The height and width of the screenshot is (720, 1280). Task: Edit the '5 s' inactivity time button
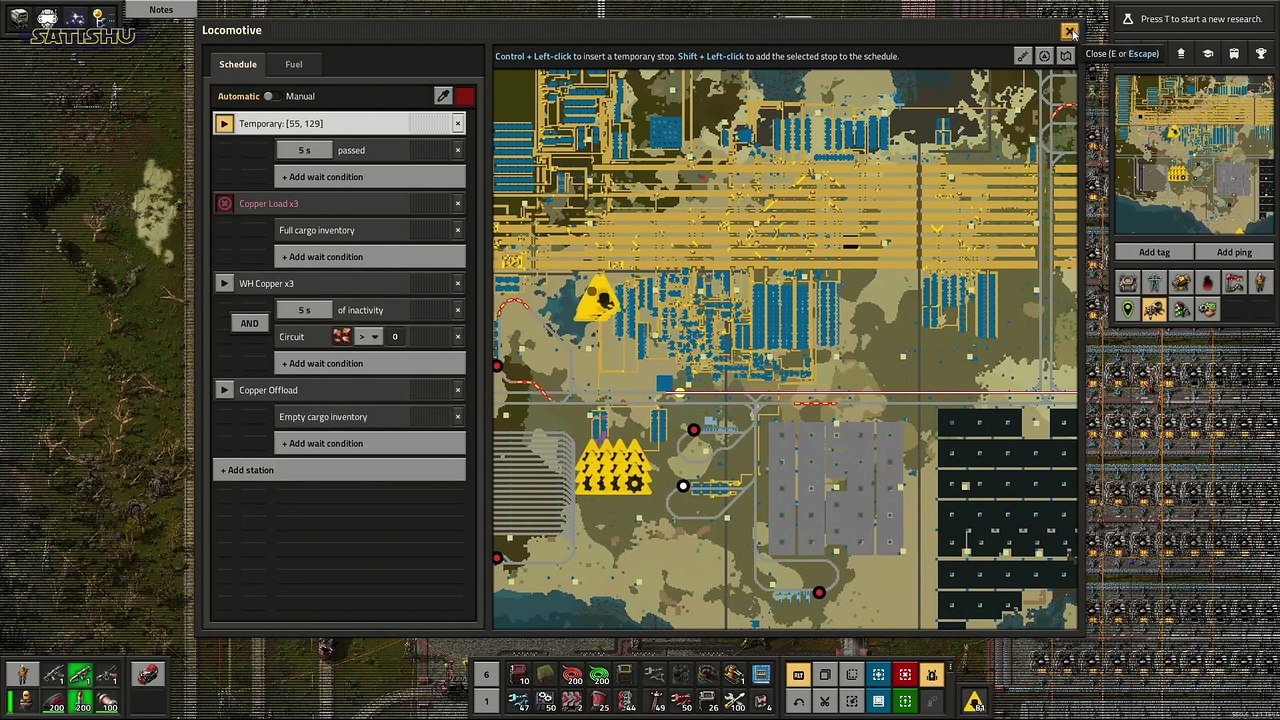304,310
